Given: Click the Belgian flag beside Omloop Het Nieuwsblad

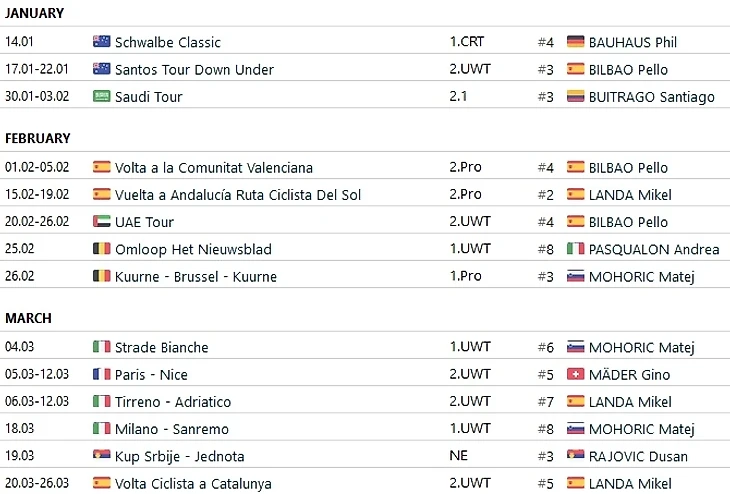Looking at the screenshot, I should [101, 249].
